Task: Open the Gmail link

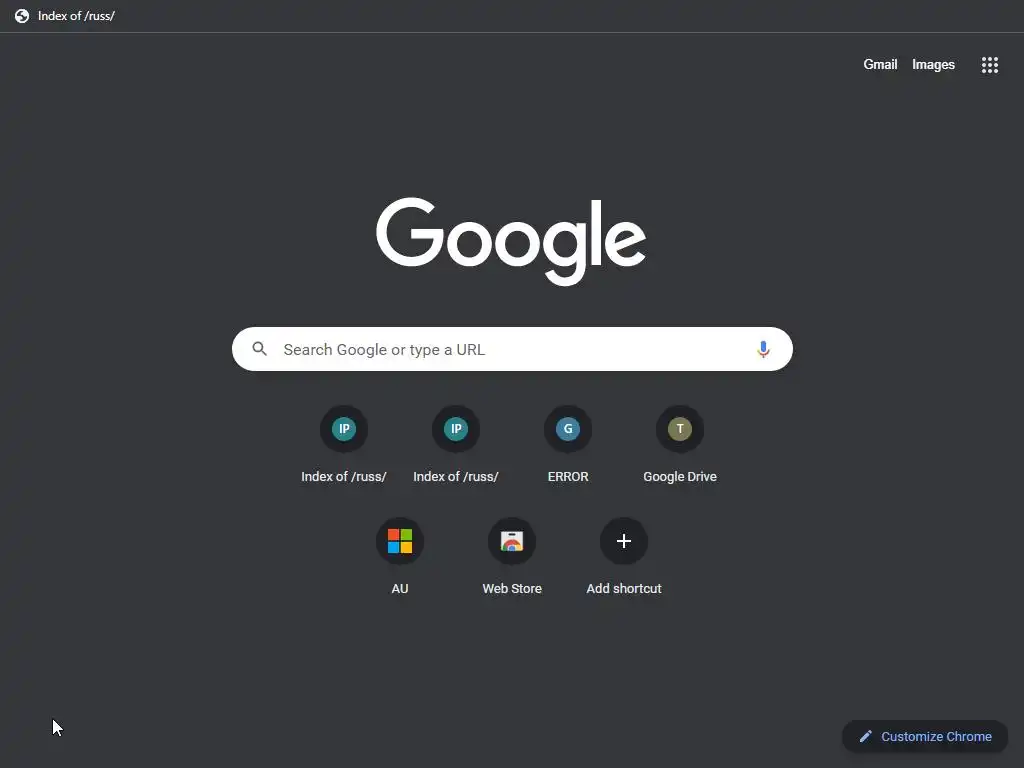Action: point(880,64)
